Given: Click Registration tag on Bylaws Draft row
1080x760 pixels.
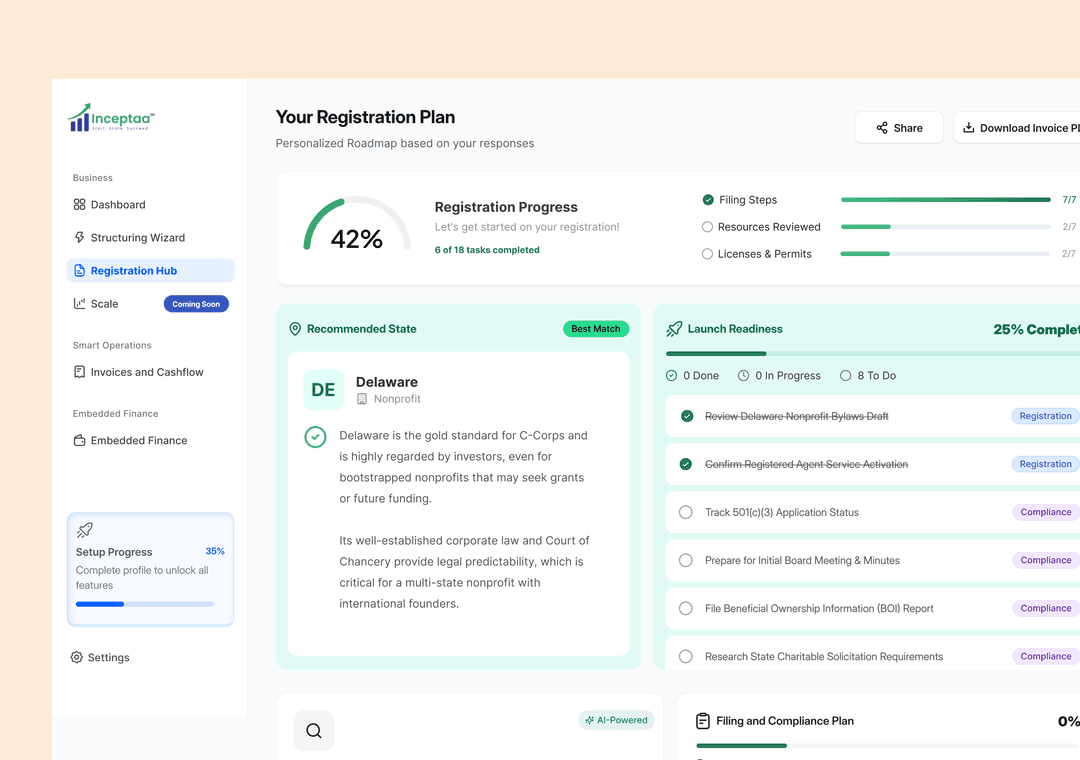Looking at the screenshot, I should point(1045,416).
